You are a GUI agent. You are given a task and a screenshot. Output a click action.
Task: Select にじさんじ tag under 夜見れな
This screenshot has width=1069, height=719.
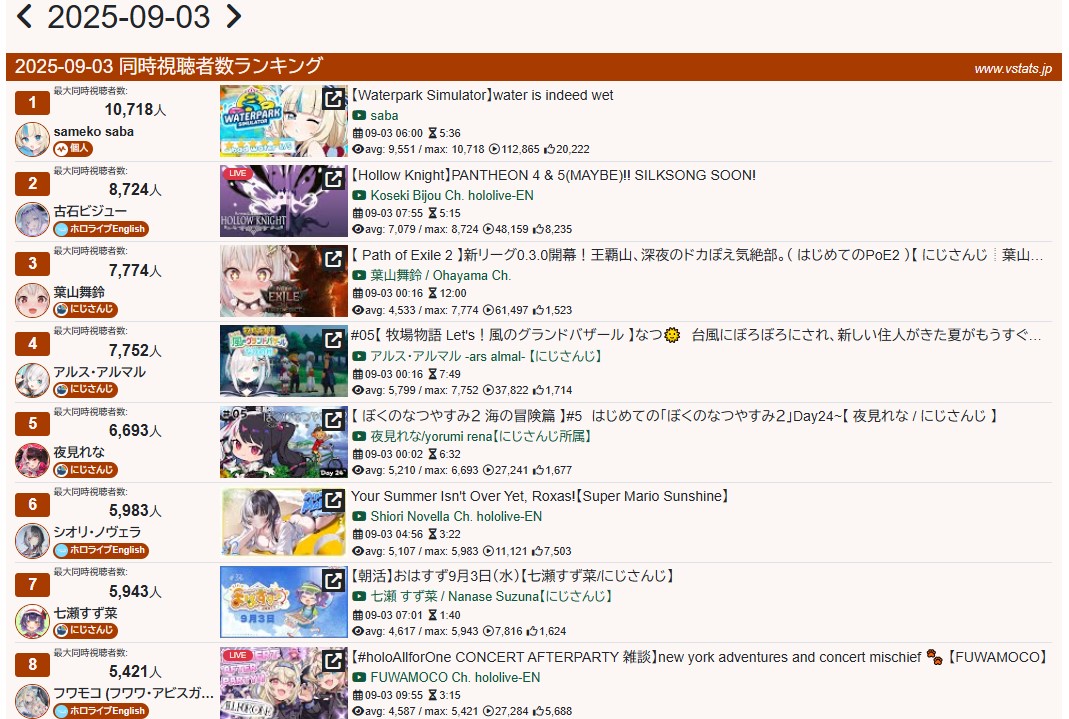(86, 470)
